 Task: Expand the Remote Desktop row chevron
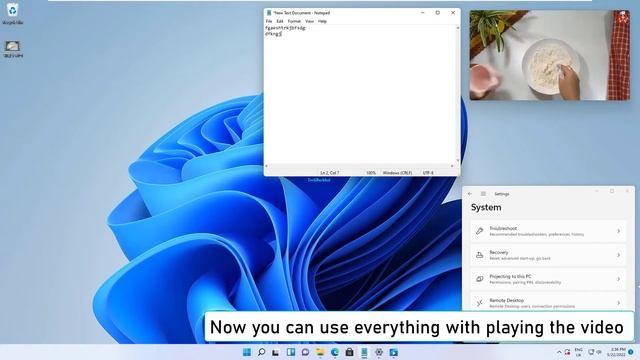tap(619, 303)
